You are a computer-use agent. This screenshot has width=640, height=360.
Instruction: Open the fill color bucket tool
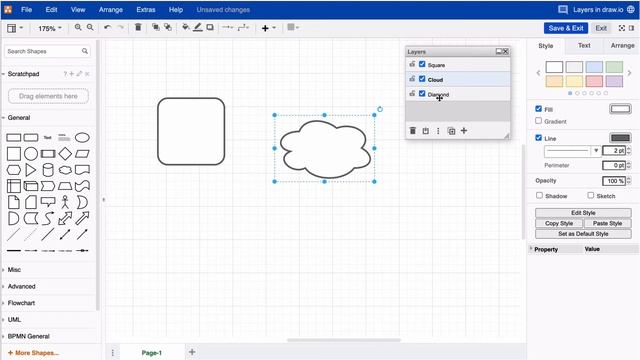[185, 27]
